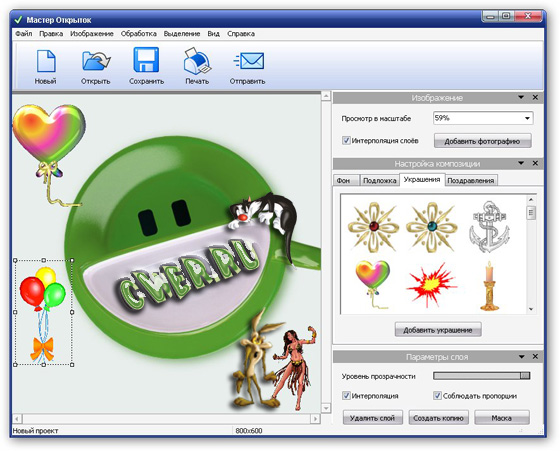Click decorations list scroll up arrow

(531, 200)
